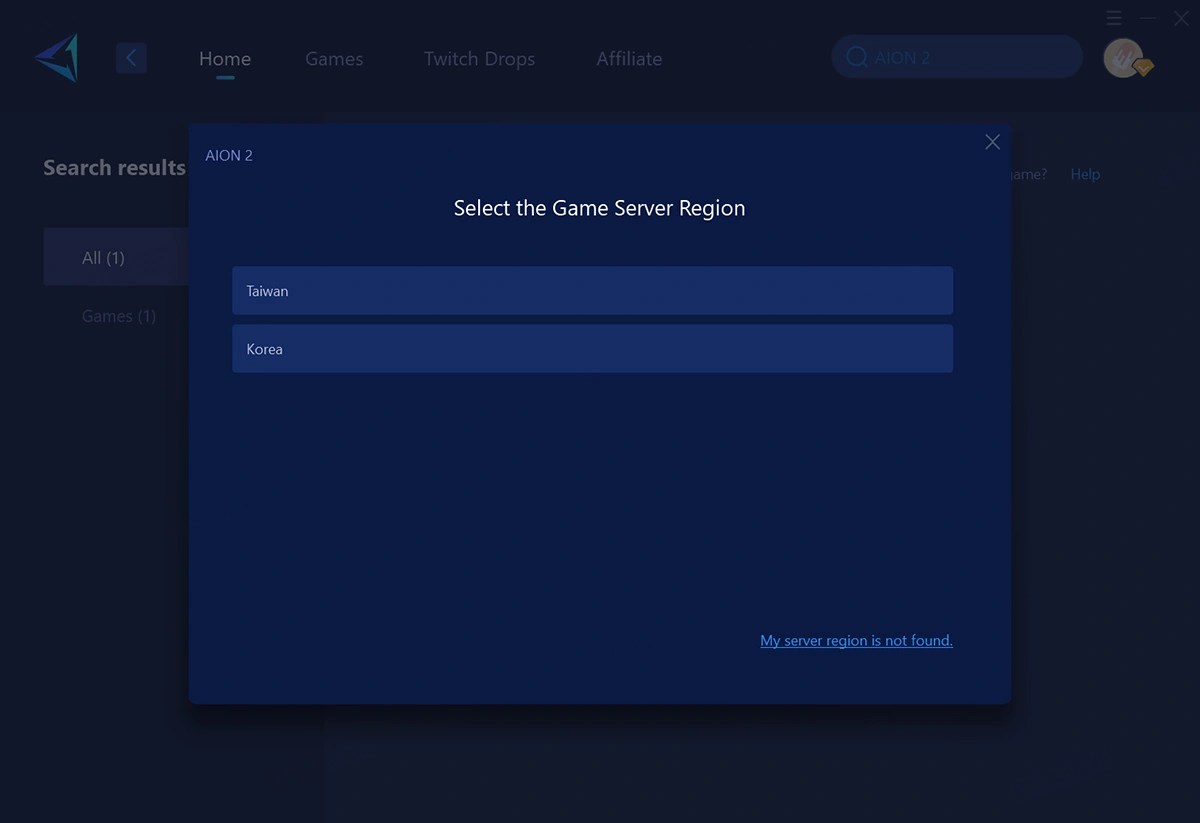Image resolution: width=1200 pixels, height=823 pixels.
Task: Select Korea server region
Action: coord(592,349)
